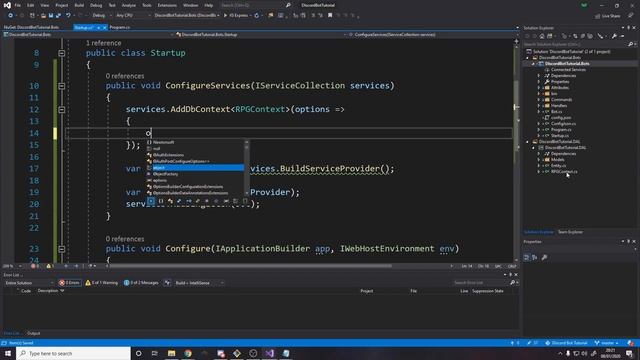Open Solution Explorer properties wrench icon
640x360 pixels.
[x=614, y=36]
